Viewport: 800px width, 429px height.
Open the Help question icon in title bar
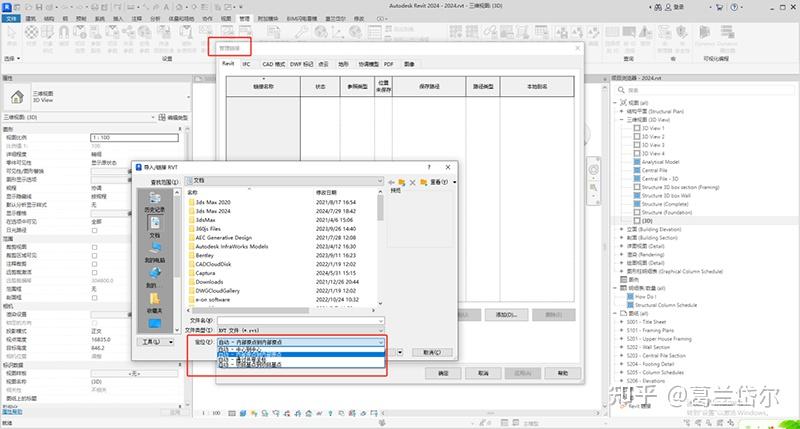[x=734, y=7]
